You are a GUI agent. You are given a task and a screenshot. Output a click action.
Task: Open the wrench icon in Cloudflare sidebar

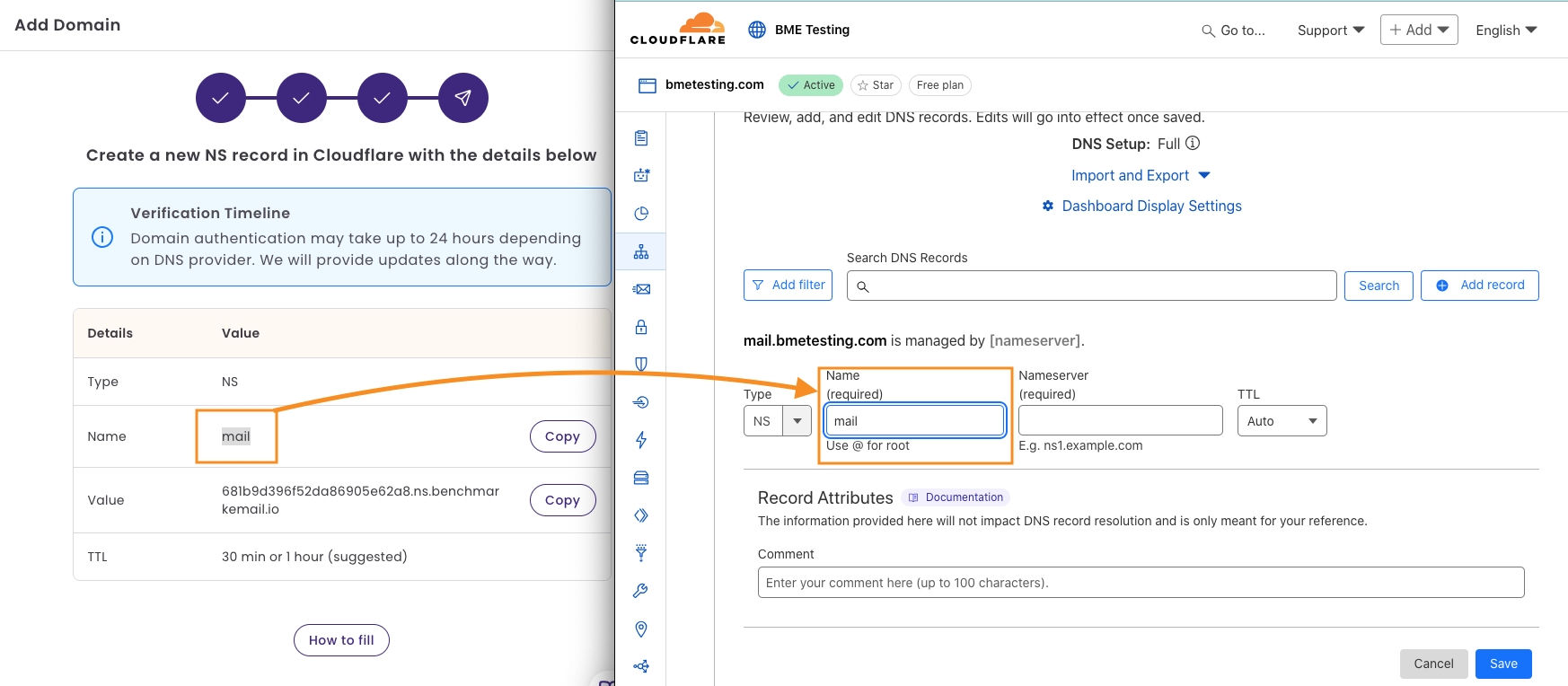(641, 591)
